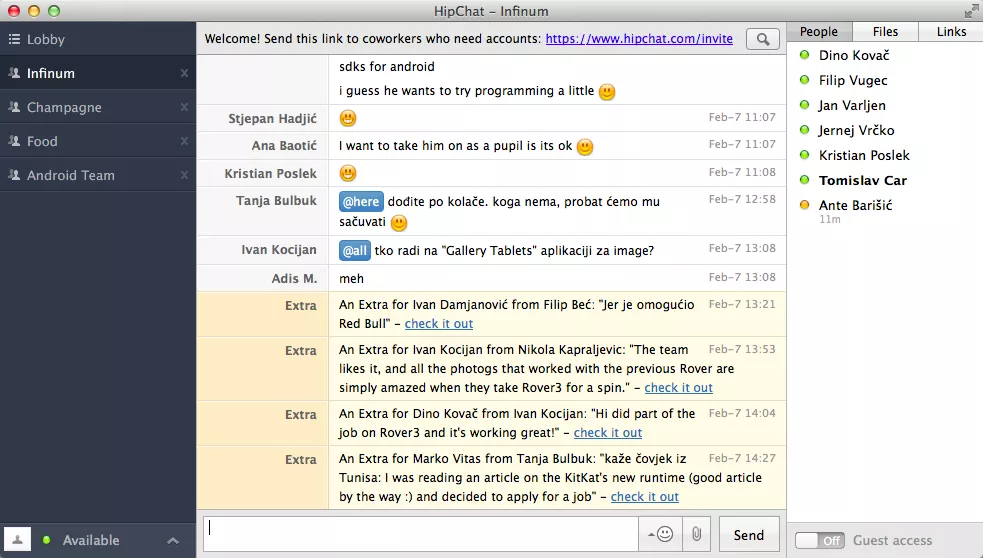Screen dimensions: 983x558
Task: Close the Android Team room
Action: click(x=184, y=176)
